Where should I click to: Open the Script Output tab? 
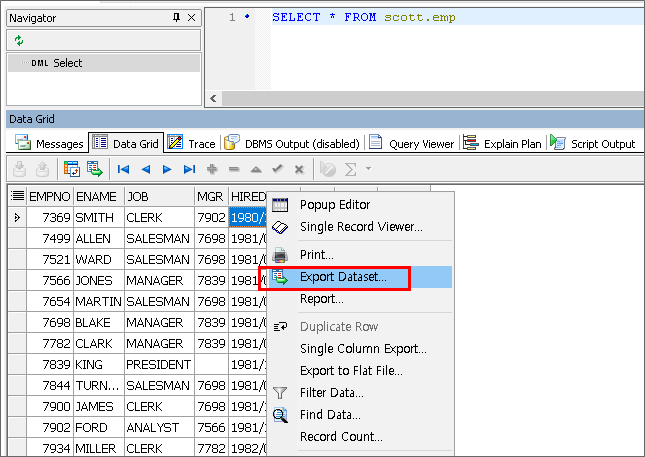tap(593, 144)
